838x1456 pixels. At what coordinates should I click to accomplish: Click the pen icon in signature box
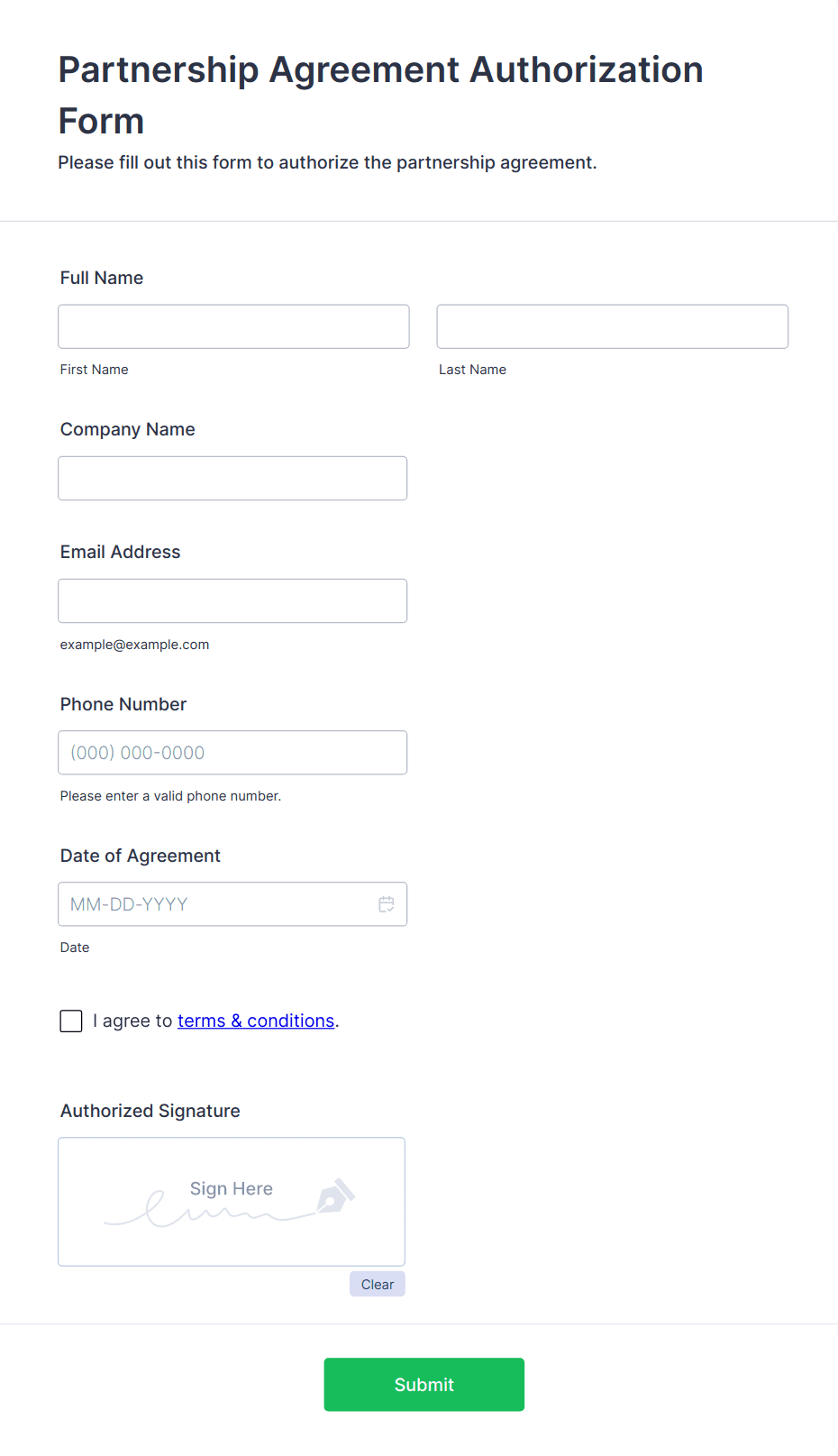pos(335,1196)
